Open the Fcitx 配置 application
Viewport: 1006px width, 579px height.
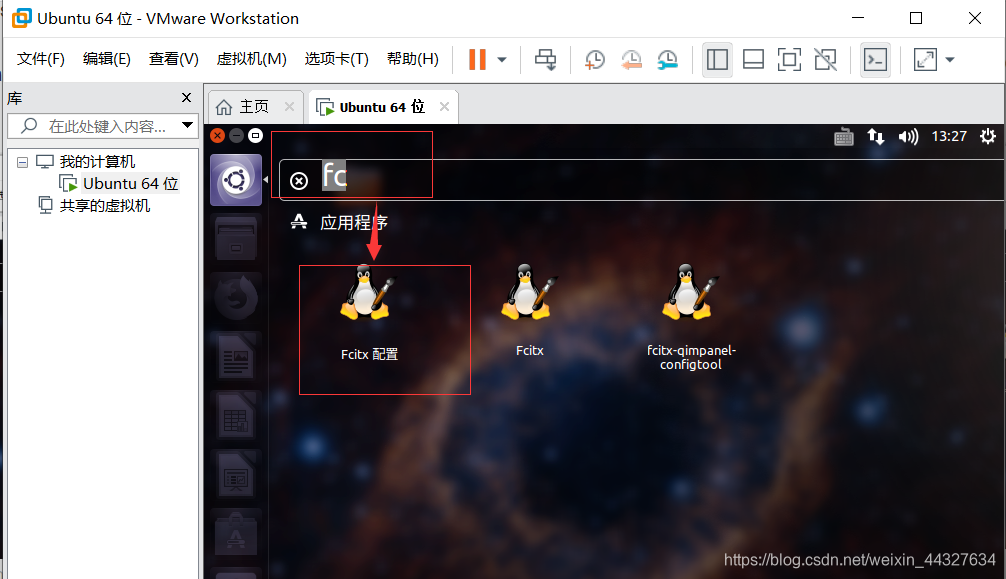point(367,312)
